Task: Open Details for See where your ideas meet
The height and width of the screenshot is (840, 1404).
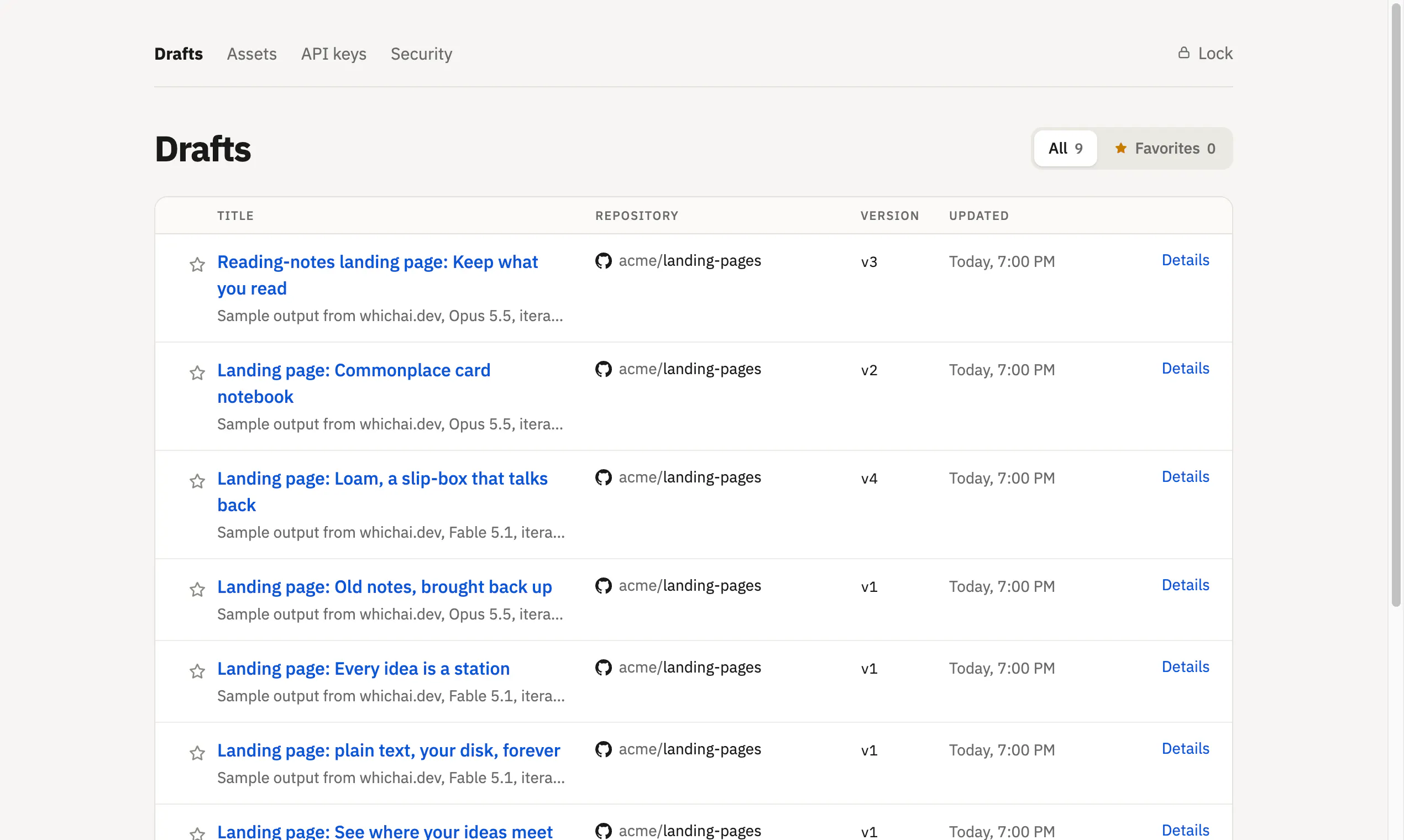Action: tap(1186, 830)
